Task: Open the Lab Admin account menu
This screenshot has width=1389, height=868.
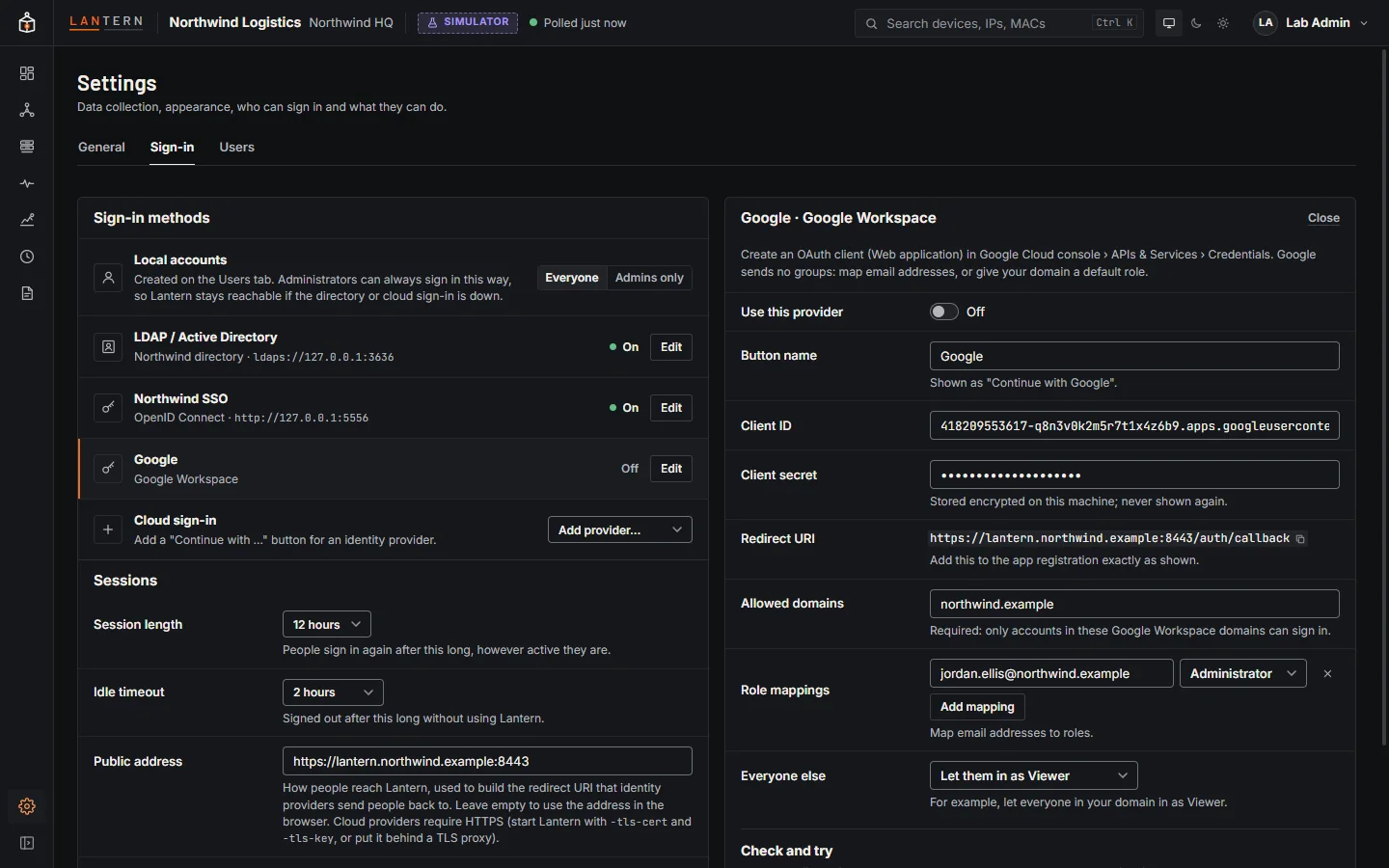Action: (x=1312, y=23)
